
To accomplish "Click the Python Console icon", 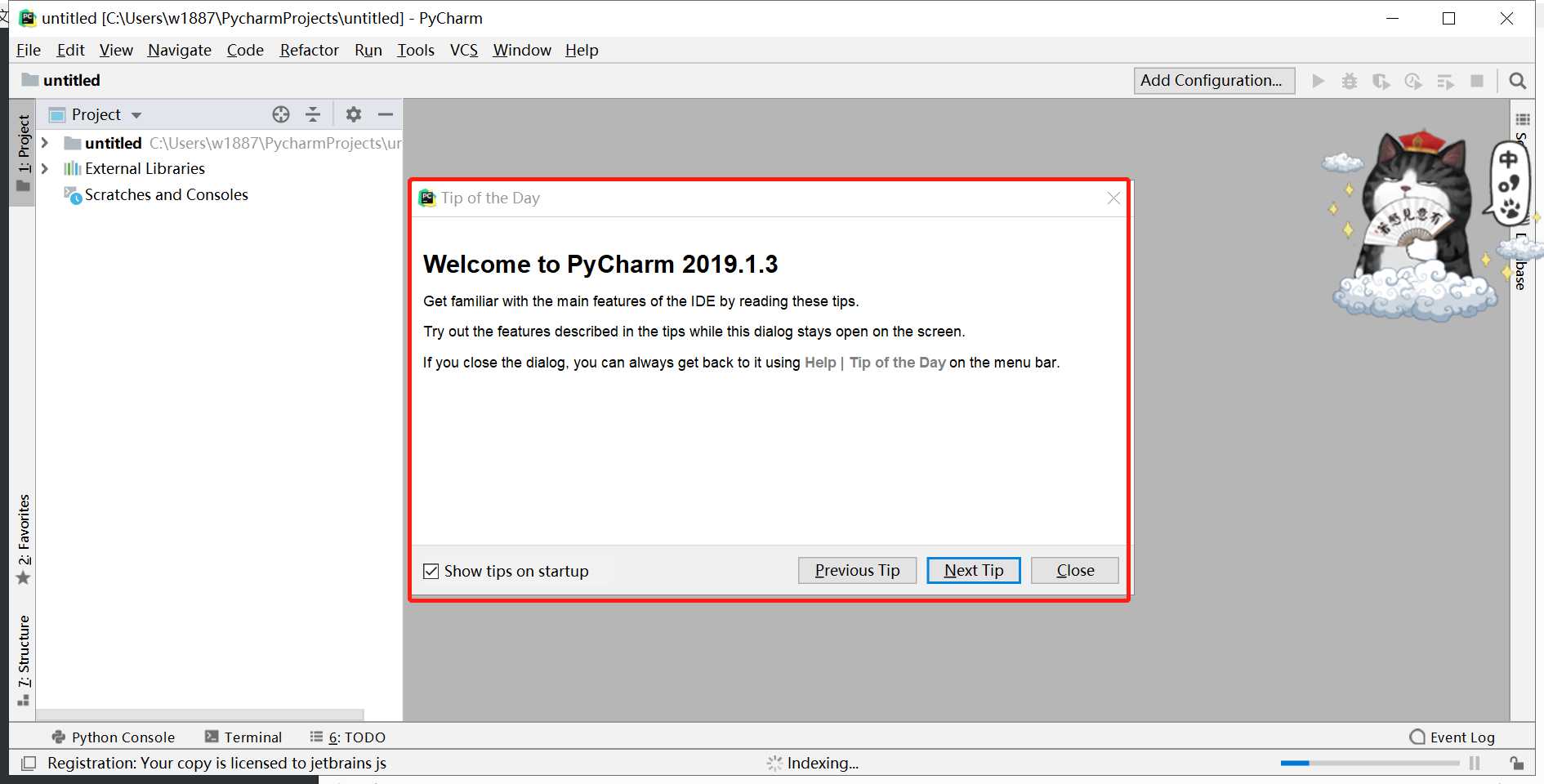I will [x=59, y=737].
